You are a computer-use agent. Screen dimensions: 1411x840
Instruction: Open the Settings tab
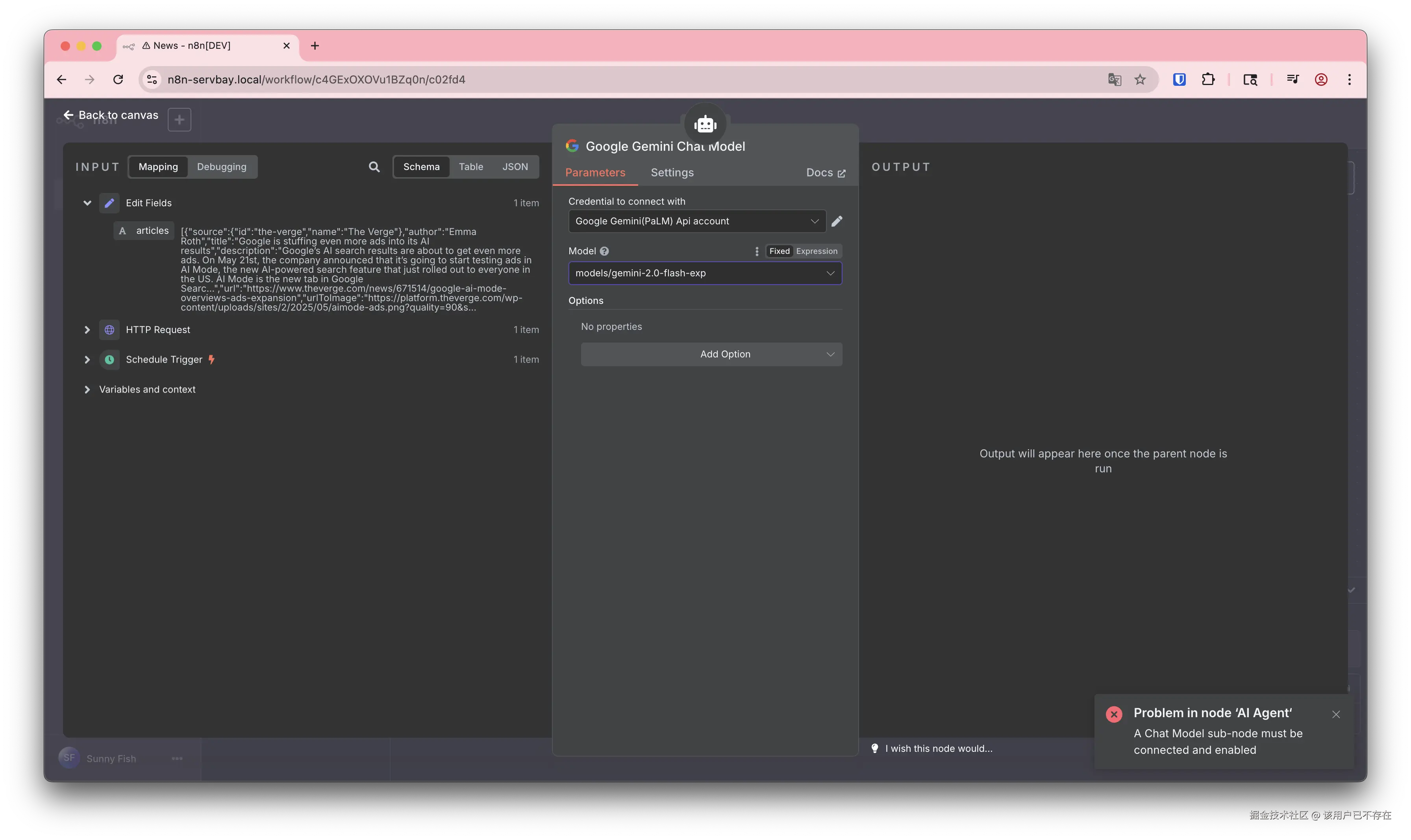(x=672, y=173)
